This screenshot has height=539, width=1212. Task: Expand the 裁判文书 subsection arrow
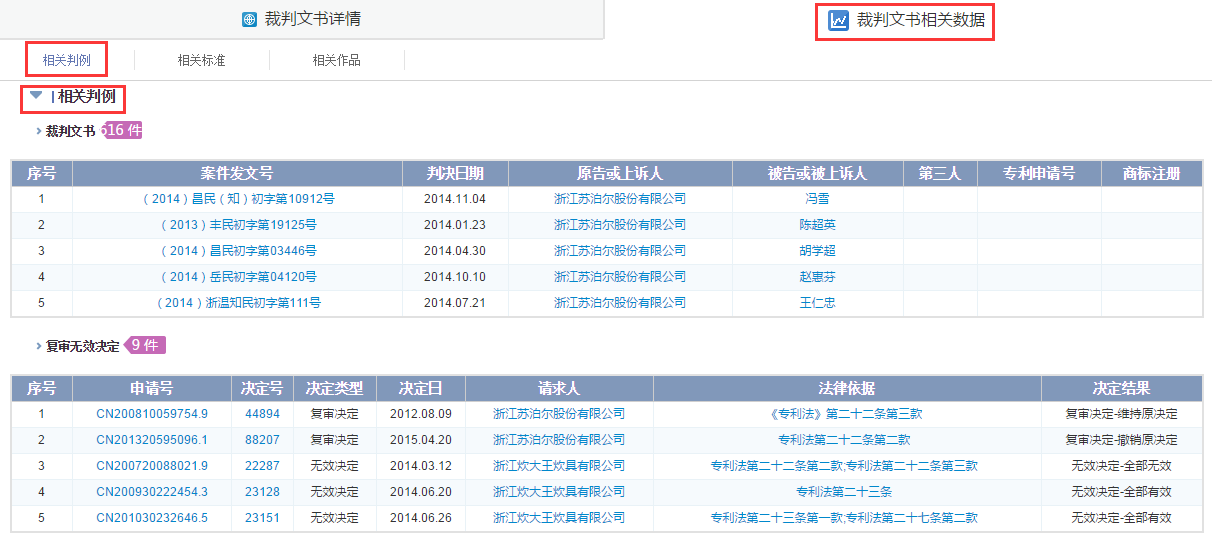point(39,131)
